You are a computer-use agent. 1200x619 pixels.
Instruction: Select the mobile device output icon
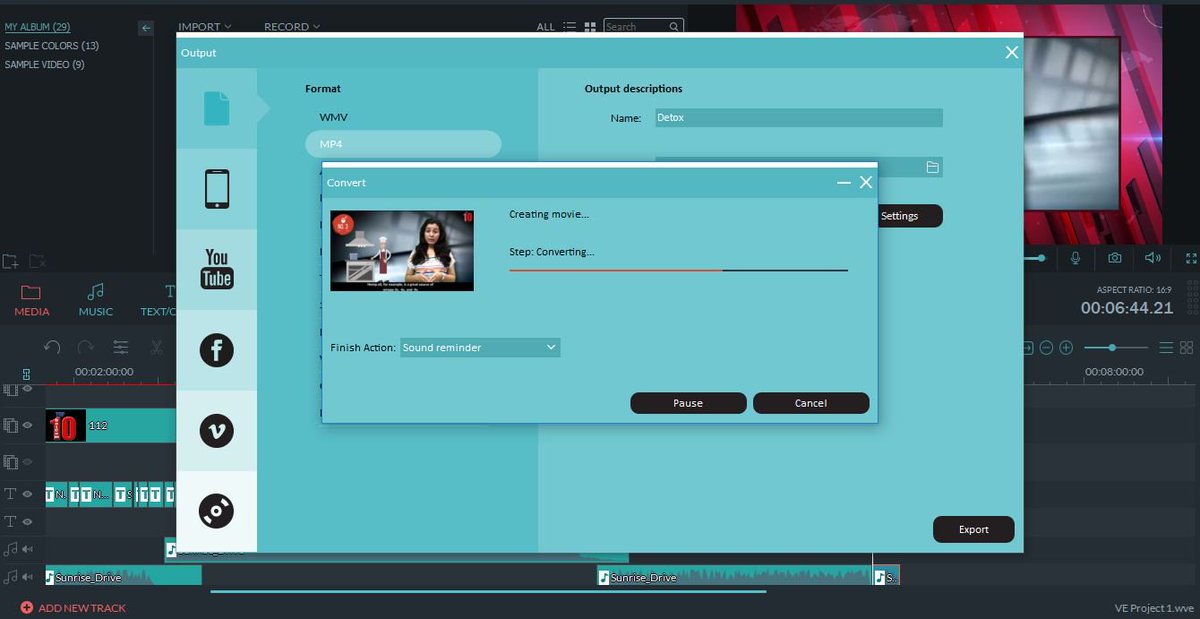coord(216,189)
